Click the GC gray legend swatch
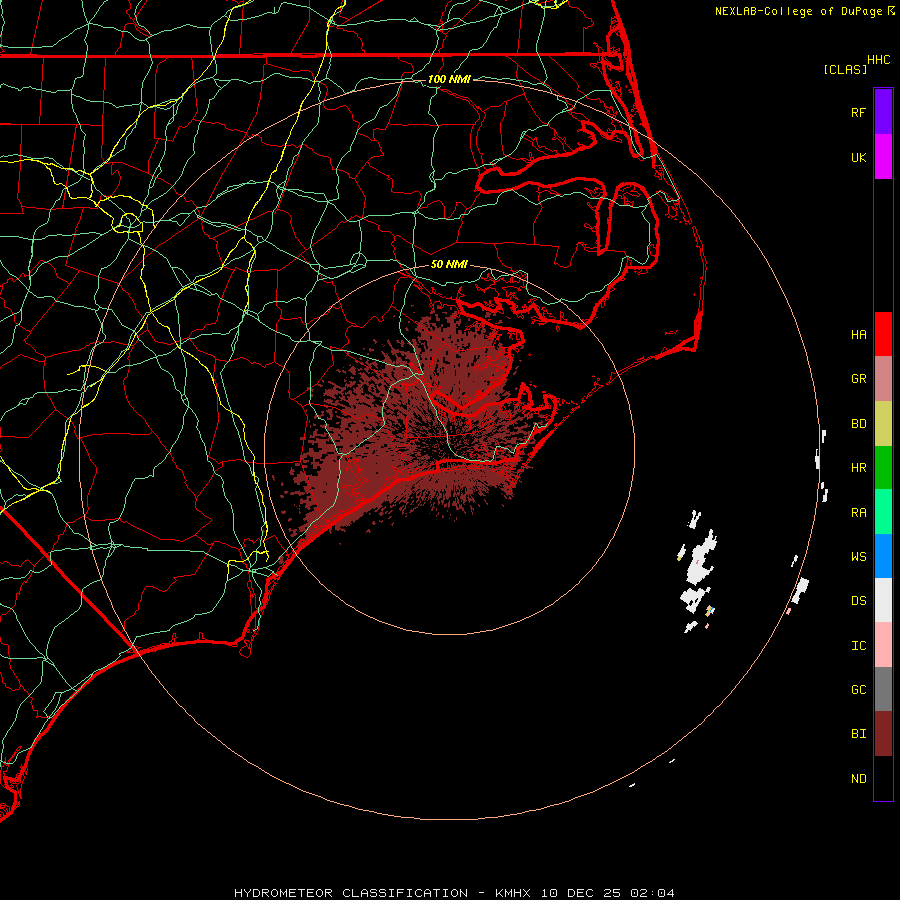Screen dimensions: 900x900 pyautogui.click(x=883, y=689)
